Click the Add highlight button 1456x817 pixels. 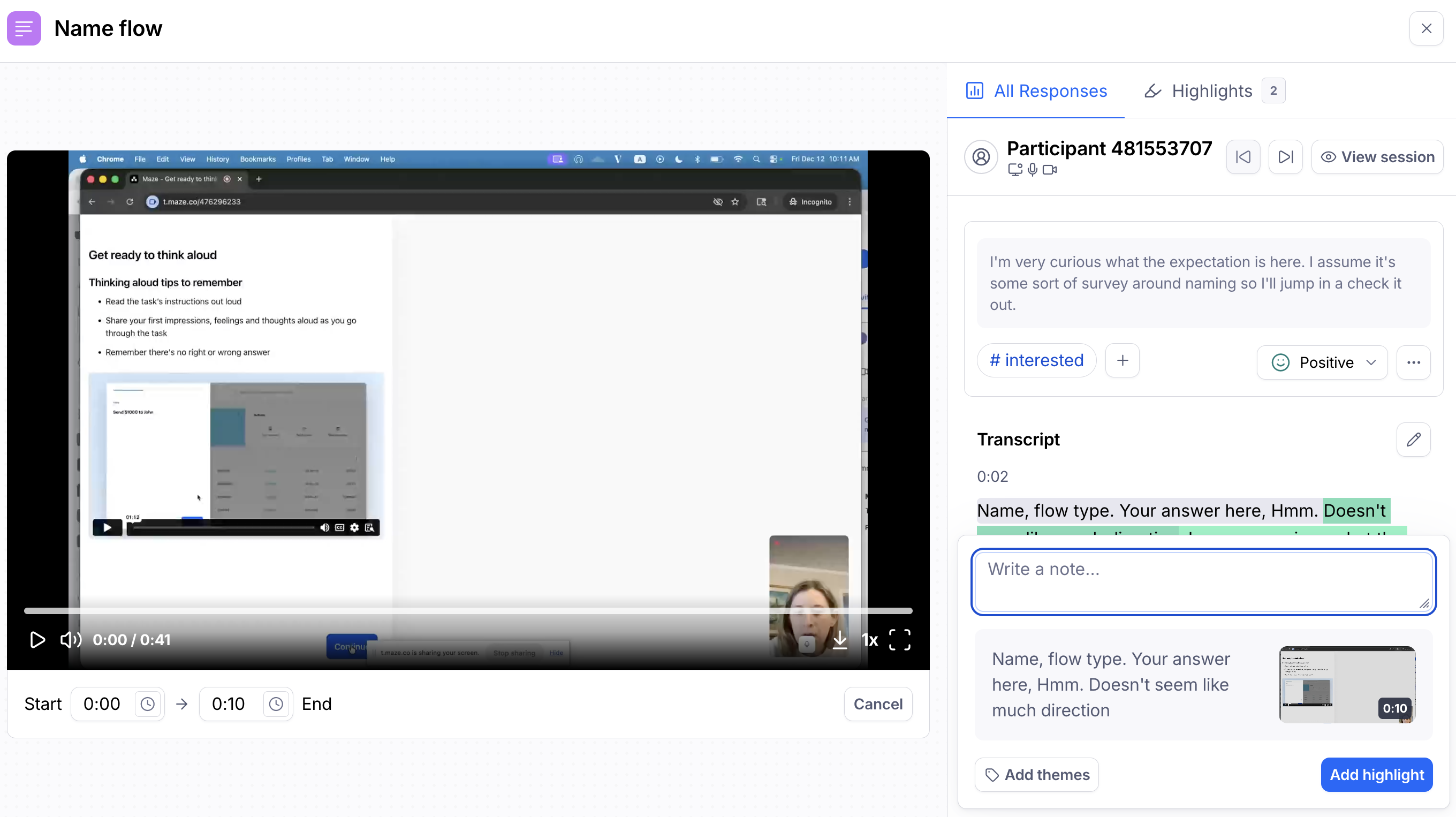point(1376,775)
